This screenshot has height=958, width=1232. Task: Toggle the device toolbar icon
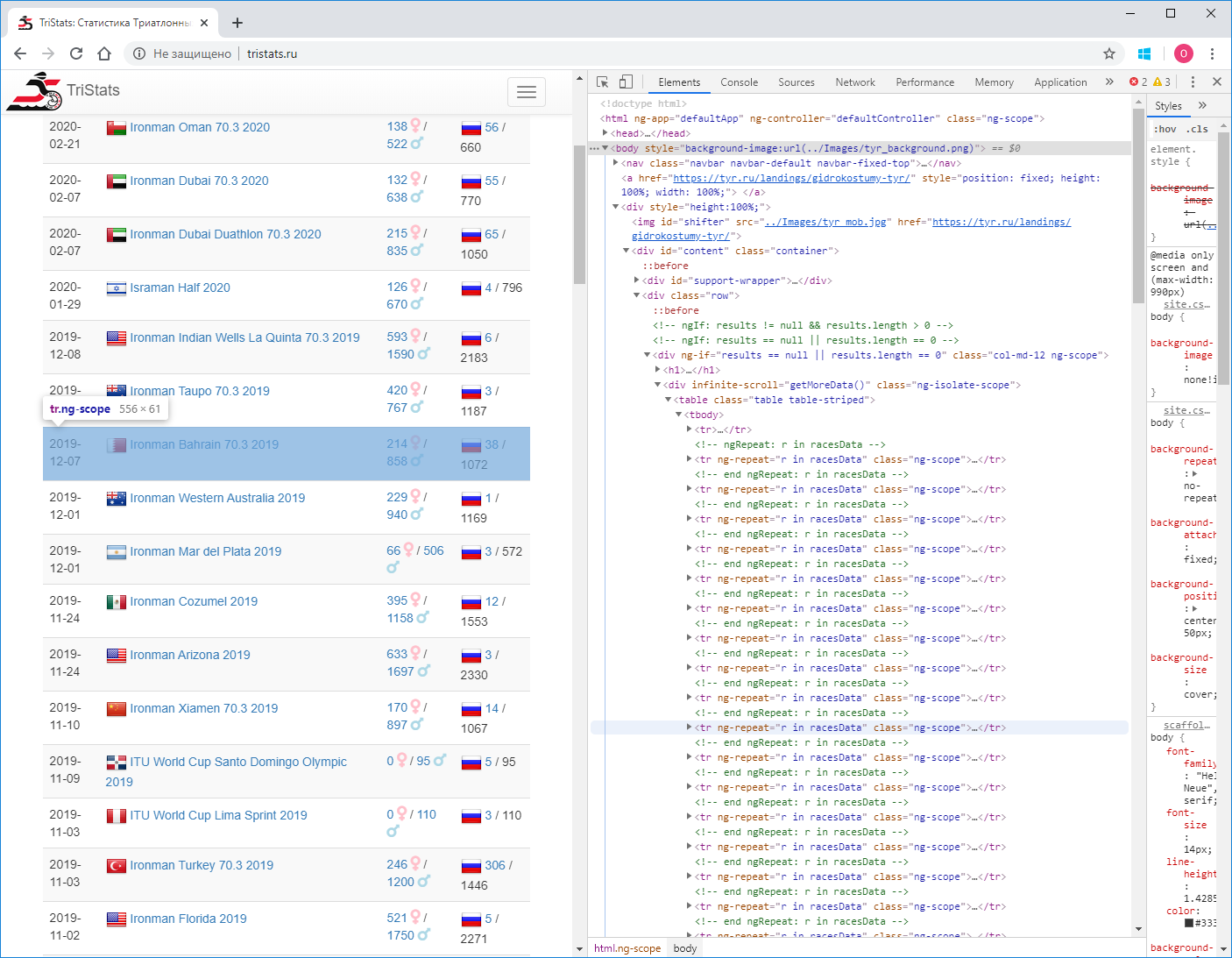click(626, 82)
